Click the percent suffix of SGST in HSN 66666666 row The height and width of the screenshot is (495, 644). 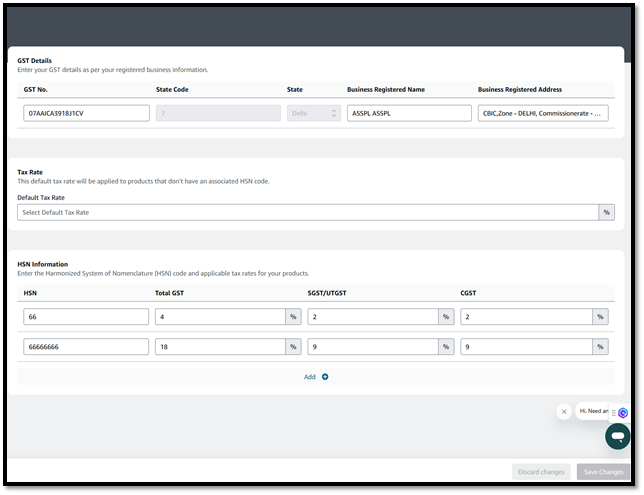click(x=446, y=347)
